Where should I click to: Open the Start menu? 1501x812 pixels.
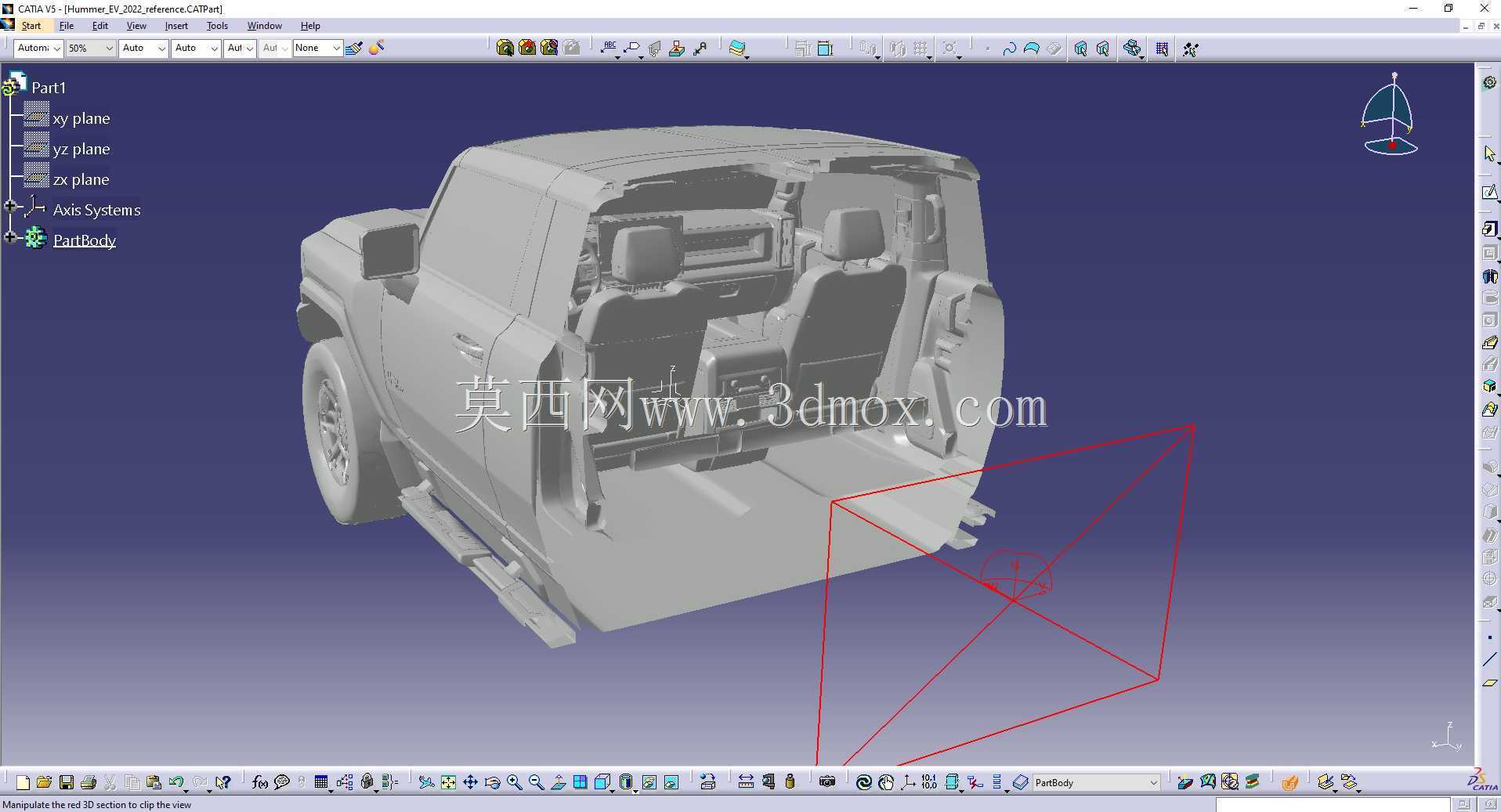(31, 26)
